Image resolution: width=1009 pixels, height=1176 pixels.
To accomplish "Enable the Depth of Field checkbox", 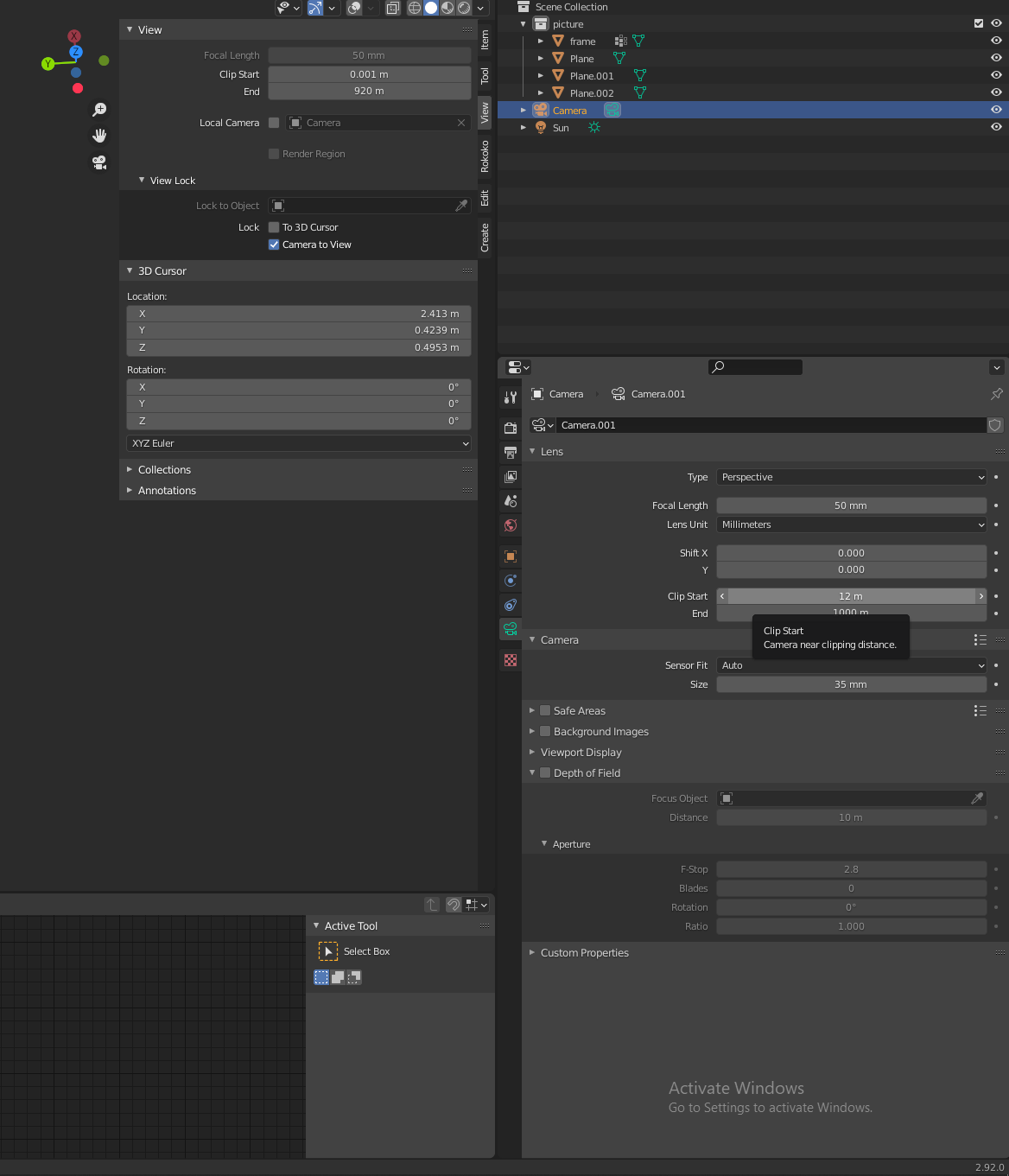I will (x=545, y=772).
